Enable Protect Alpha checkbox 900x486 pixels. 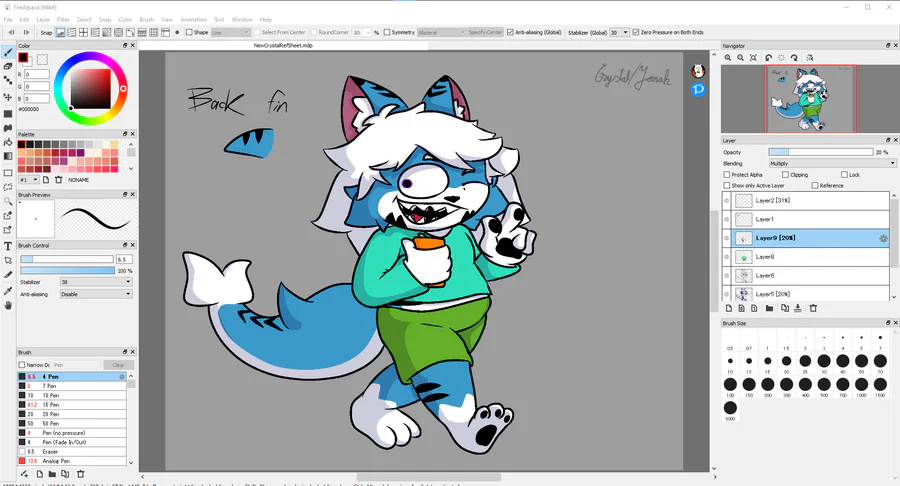coord(727,174)
